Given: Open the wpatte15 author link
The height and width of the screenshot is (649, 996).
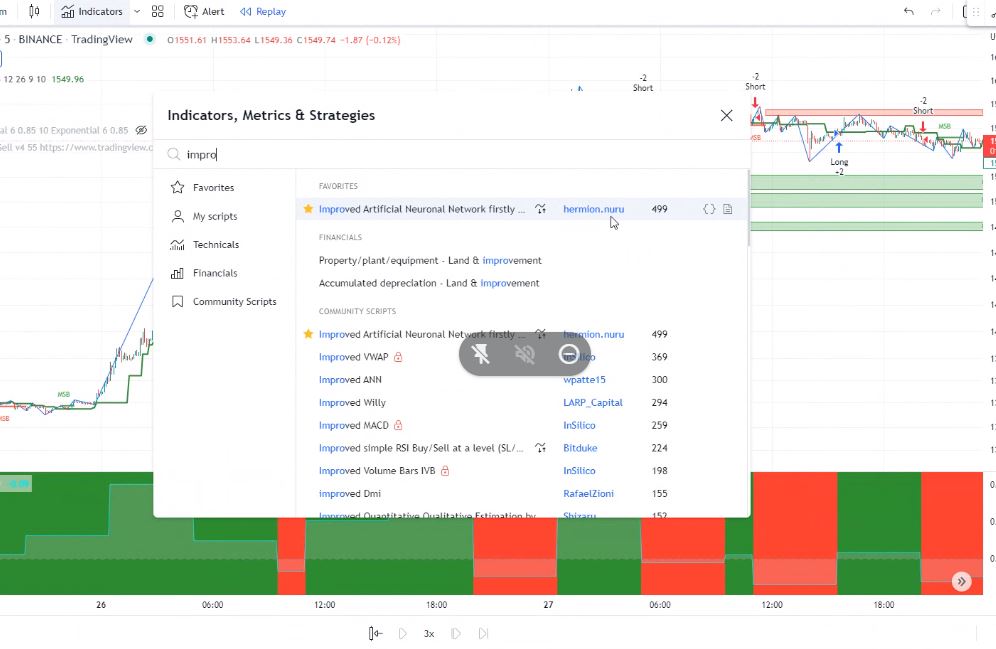Looking at the screenshot, I should pos(584,380).
